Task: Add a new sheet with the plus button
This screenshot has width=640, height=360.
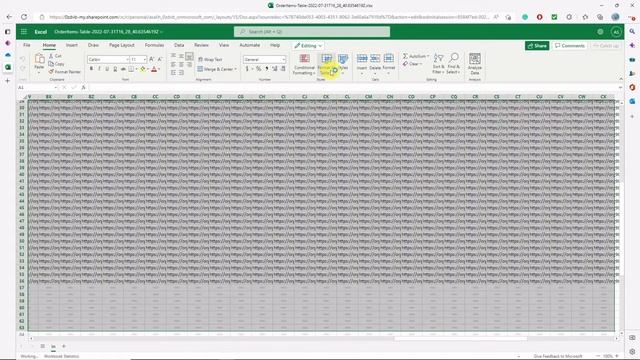Action: click(64, 347)
